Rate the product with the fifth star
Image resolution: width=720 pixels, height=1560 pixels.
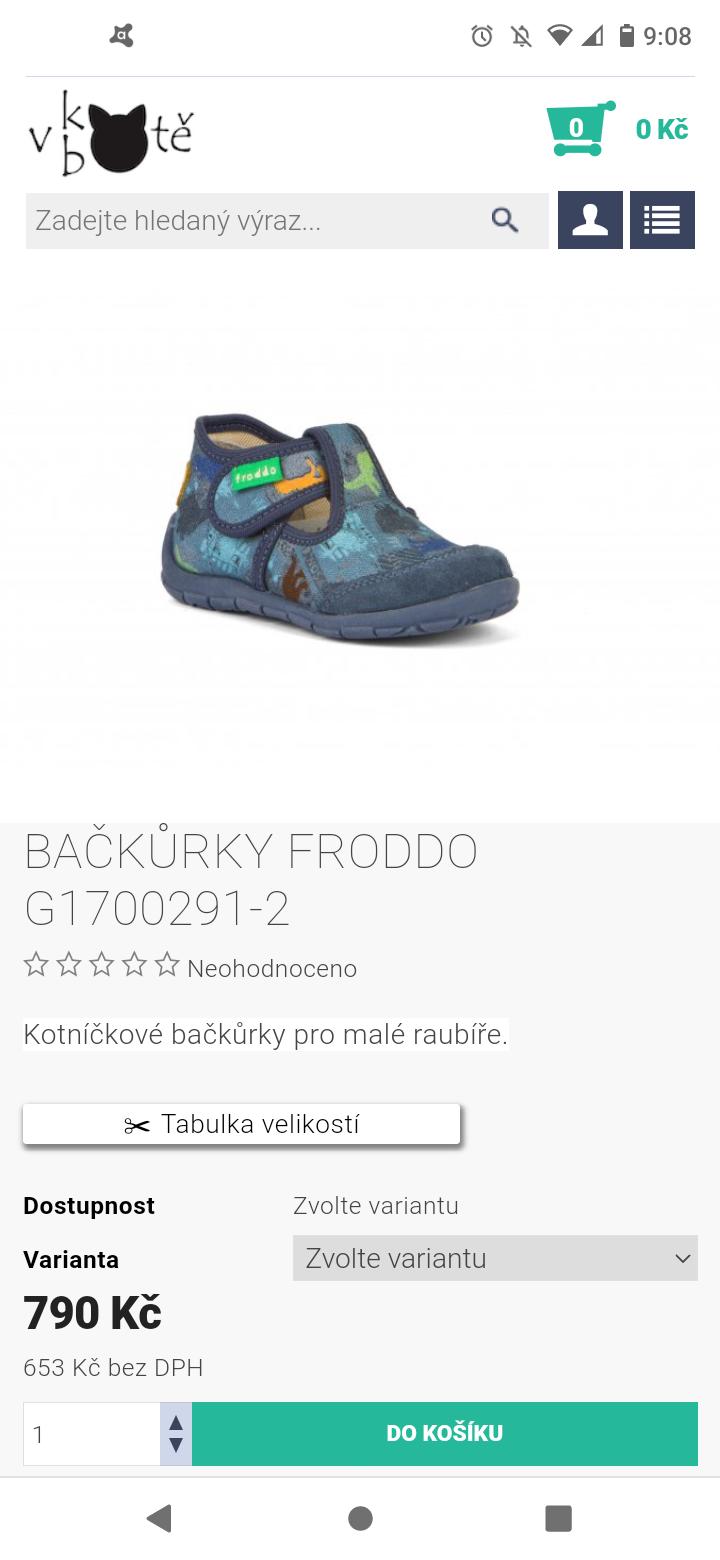point(167,965)
